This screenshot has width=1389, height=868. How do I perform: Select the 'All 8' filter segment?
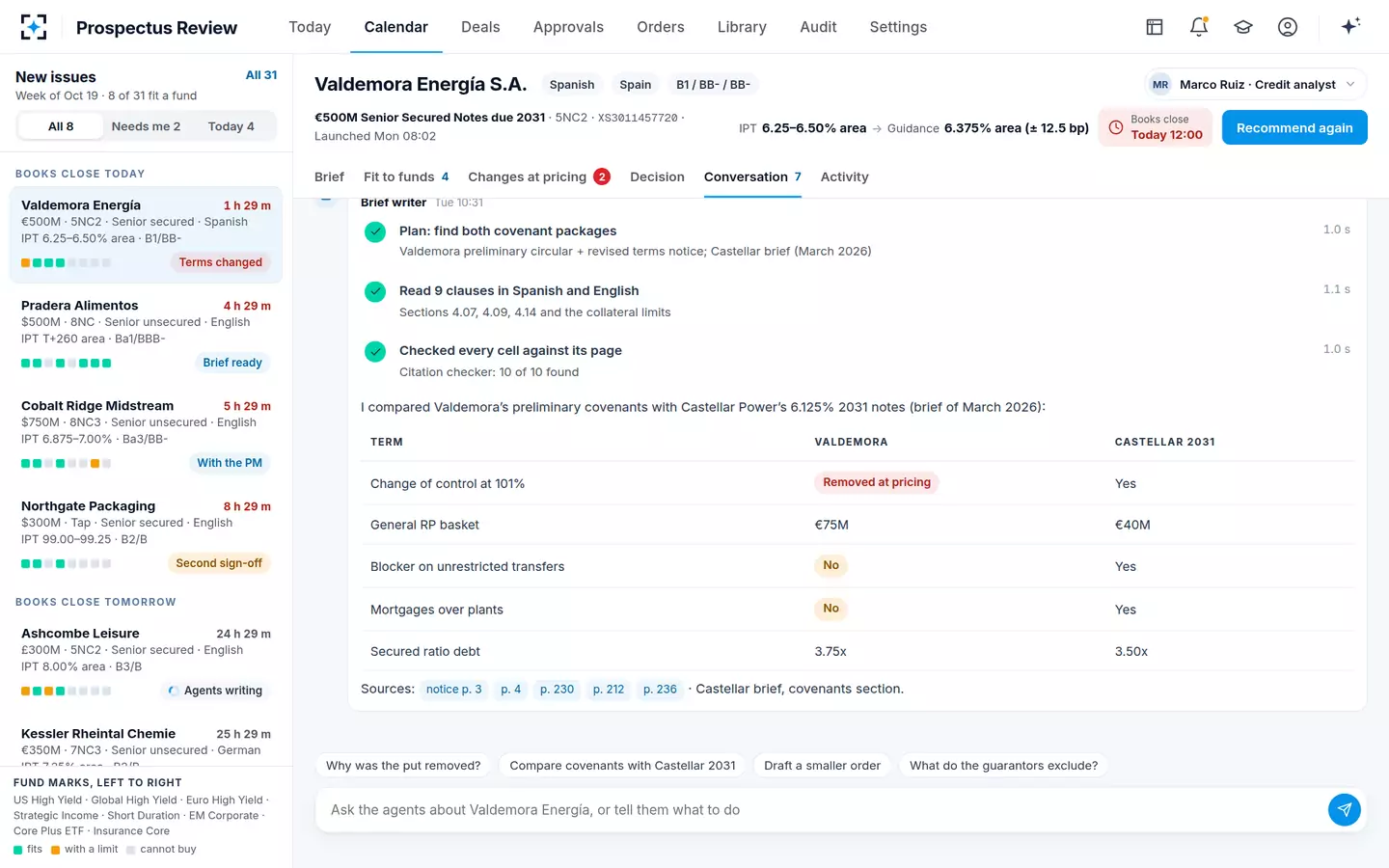[61, 126]
